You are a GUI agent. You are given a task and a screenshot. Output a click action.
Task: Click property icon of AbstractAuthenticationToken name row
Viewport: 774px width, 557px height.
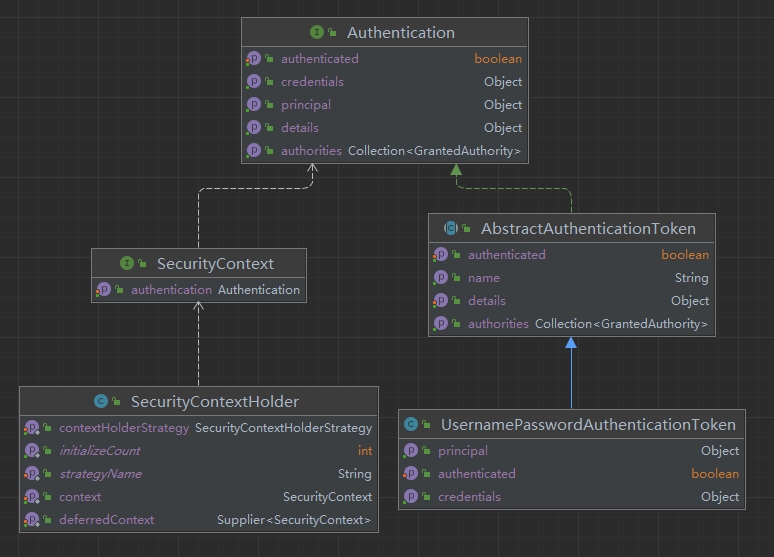tap(440, 278)
